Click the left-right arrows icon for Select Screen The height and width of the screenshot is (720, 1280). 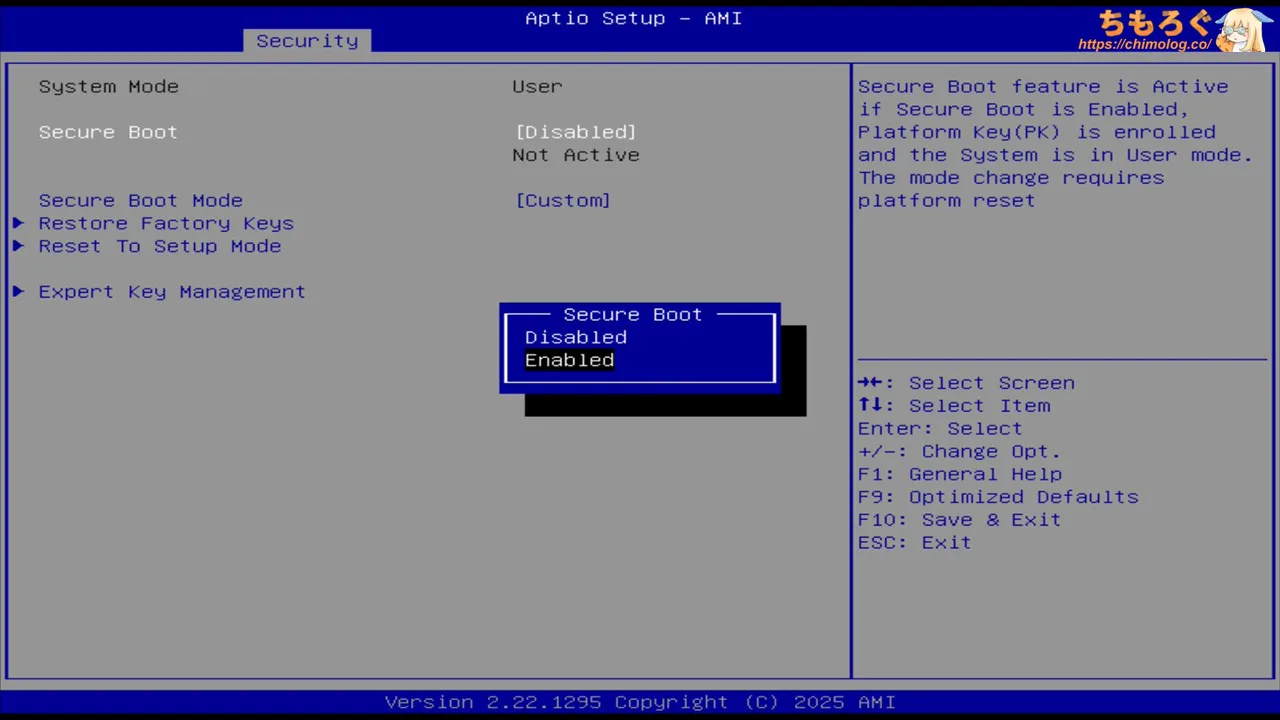pos(869,383)
